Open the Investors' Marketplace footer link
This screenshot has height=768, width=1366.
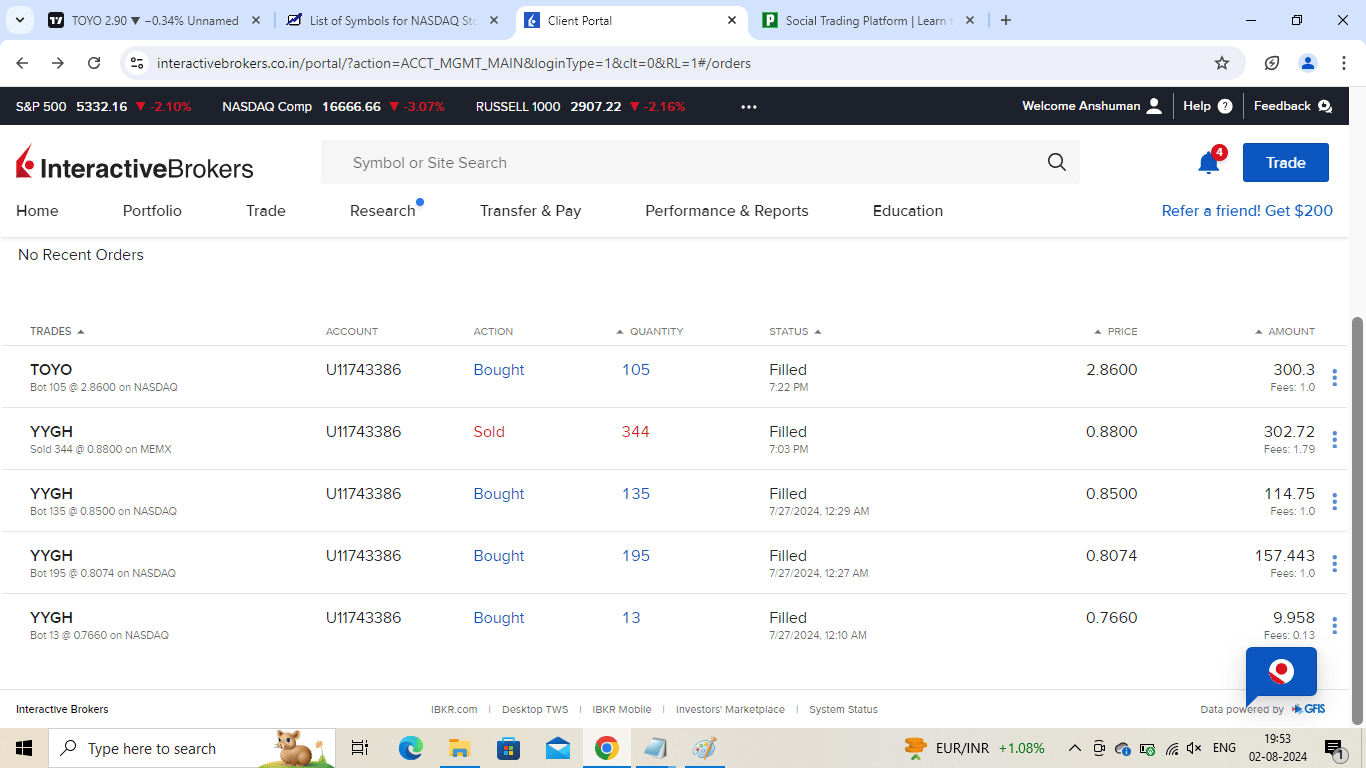pos(730,710)
